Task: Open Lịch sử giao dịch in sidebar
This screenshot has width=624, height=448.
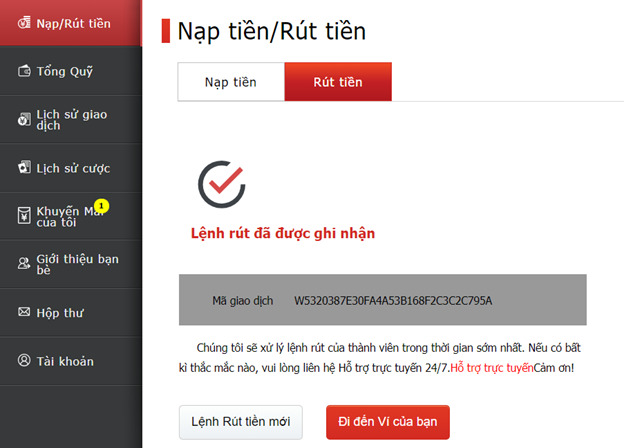Action: (x=71, y=119)
